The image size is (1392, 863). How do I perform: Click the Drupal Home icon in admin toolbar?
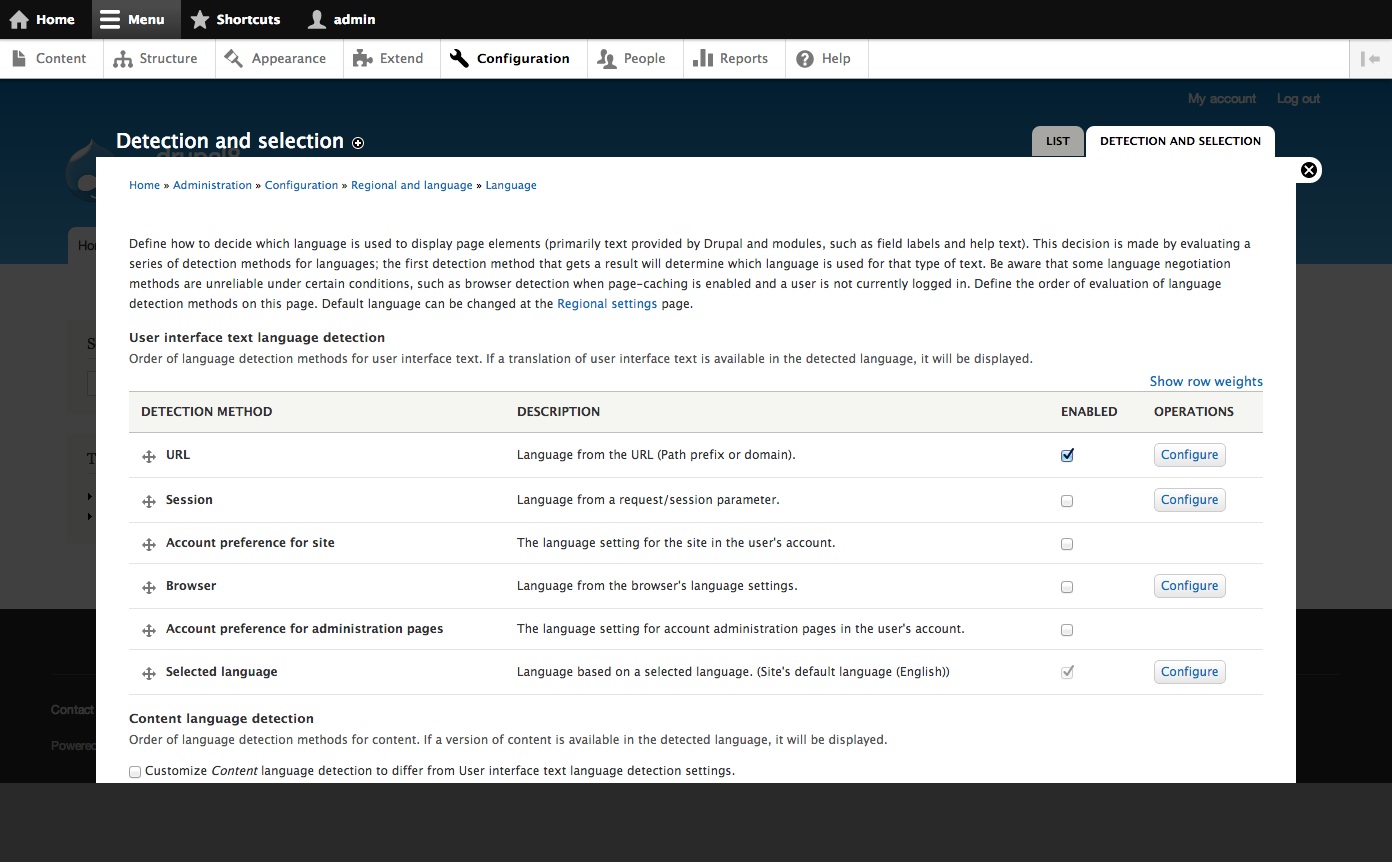[x=20, y=19]
